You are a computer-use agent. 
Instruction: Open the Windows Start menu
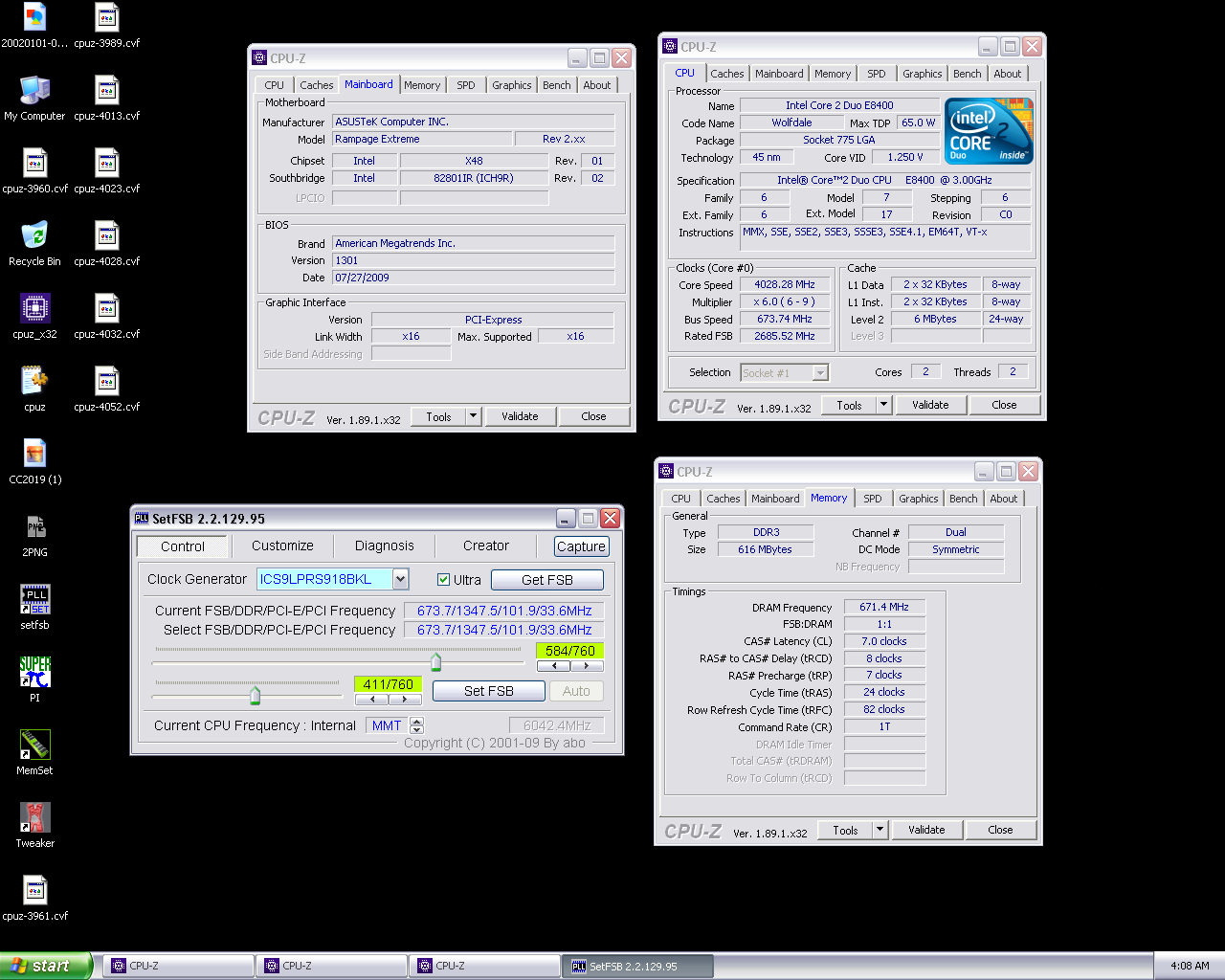pos(46,966)
